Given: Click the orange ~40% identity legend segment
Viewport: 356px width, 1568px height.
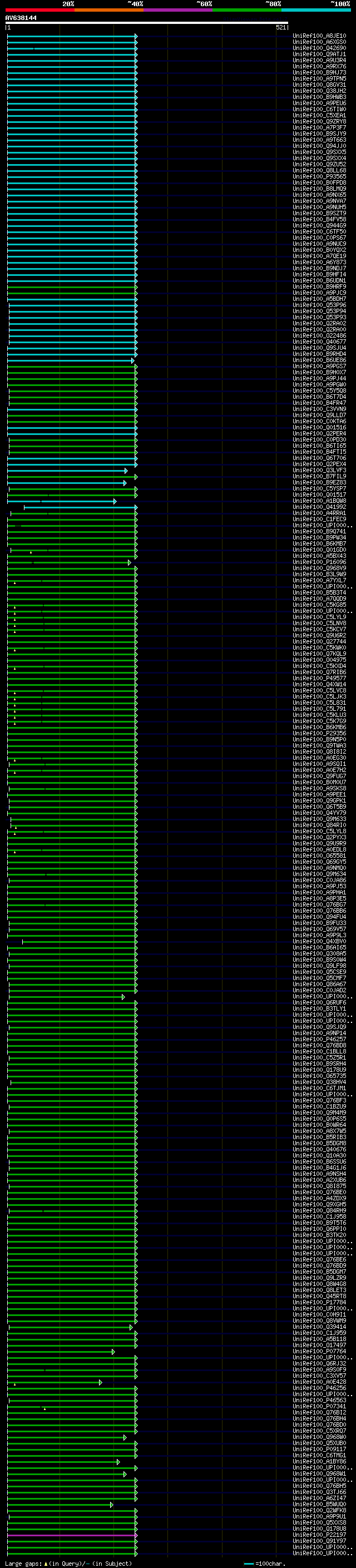Looking at the screenshot, I should tap(109, 10).
